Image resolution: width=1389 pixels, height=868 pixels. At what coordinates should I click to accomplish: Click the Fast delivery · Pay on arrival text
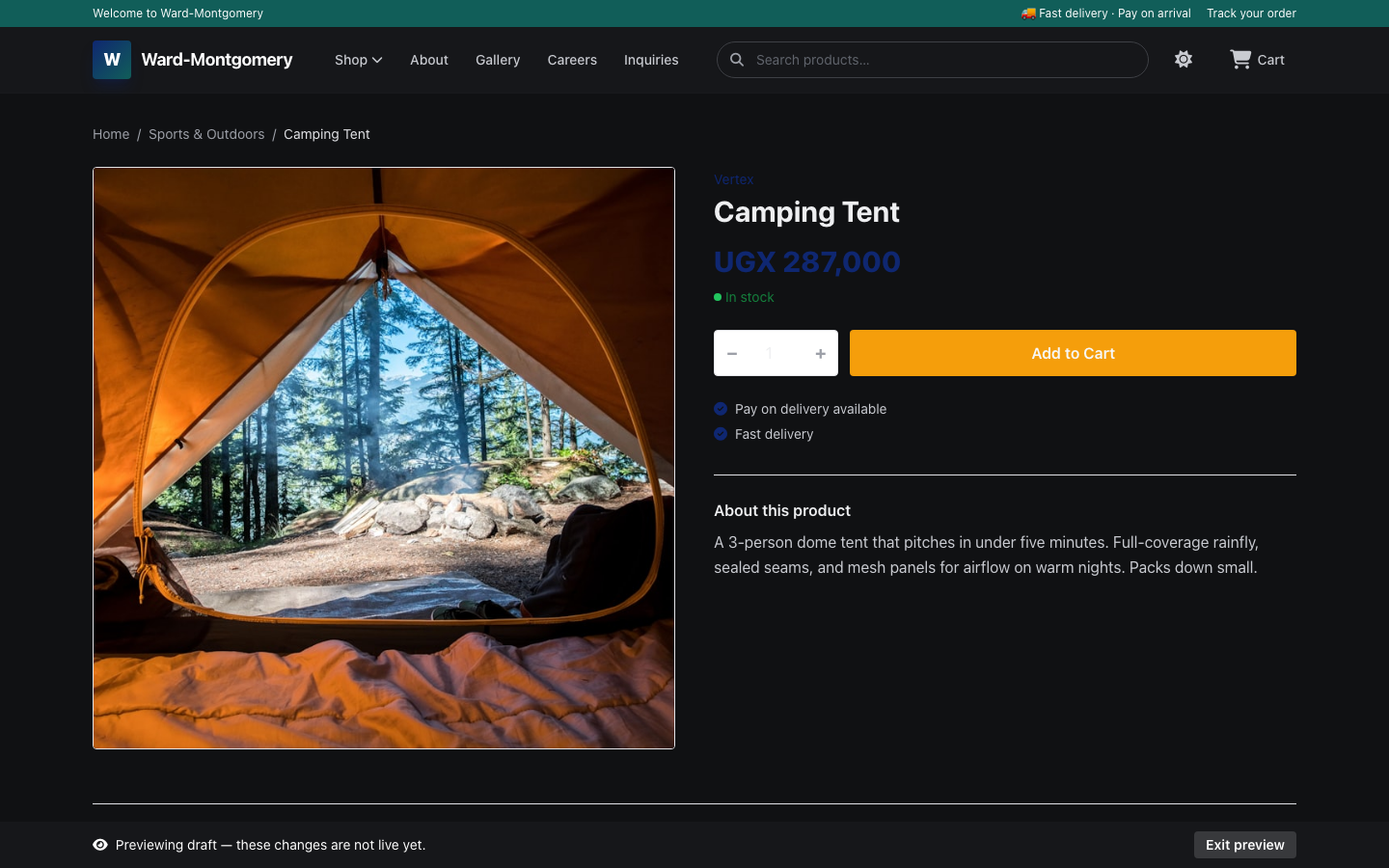(1115, 14)
